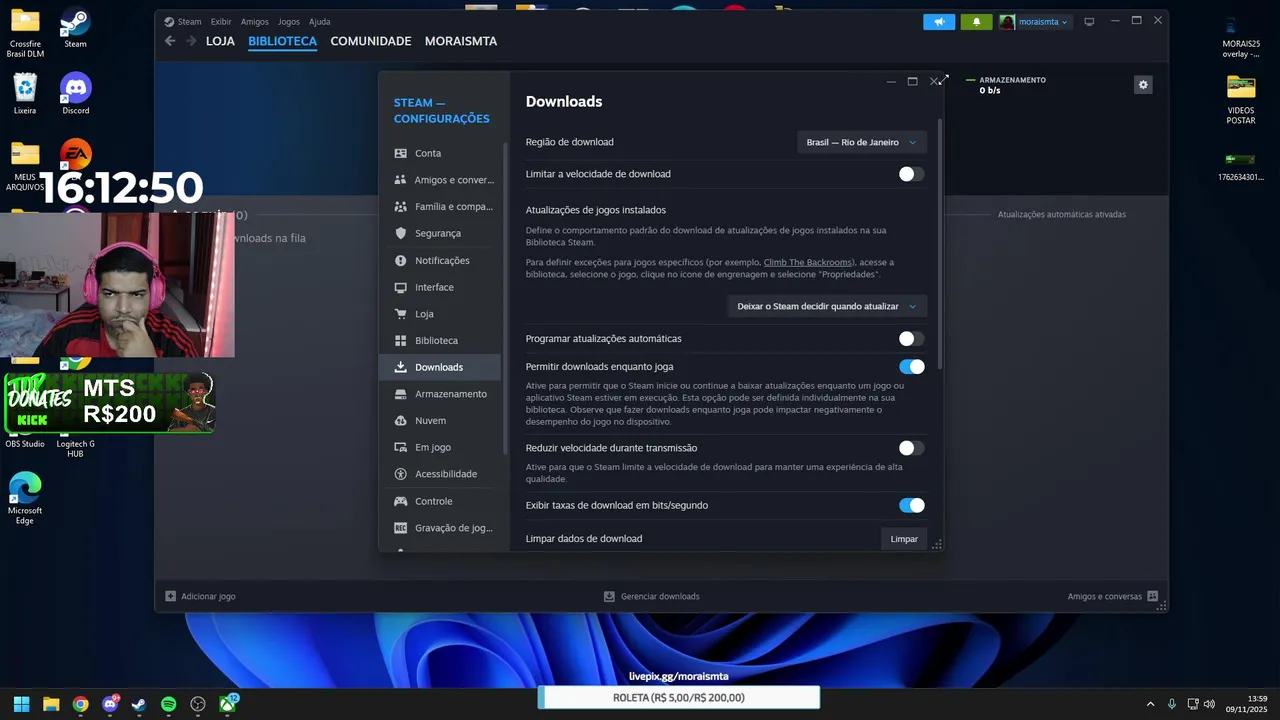Open Spotify from taskbar

169,704
